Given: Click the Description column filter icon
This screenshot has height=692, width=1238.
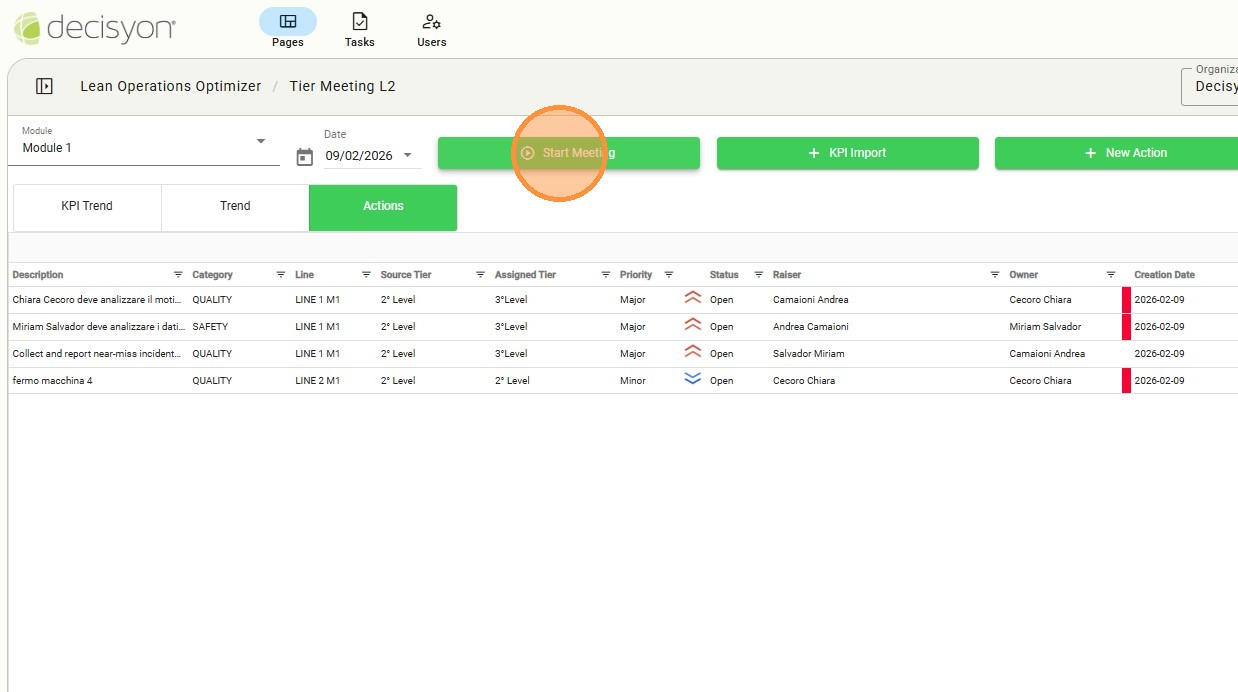Looking at the screenshot, I should pos(178,275).
